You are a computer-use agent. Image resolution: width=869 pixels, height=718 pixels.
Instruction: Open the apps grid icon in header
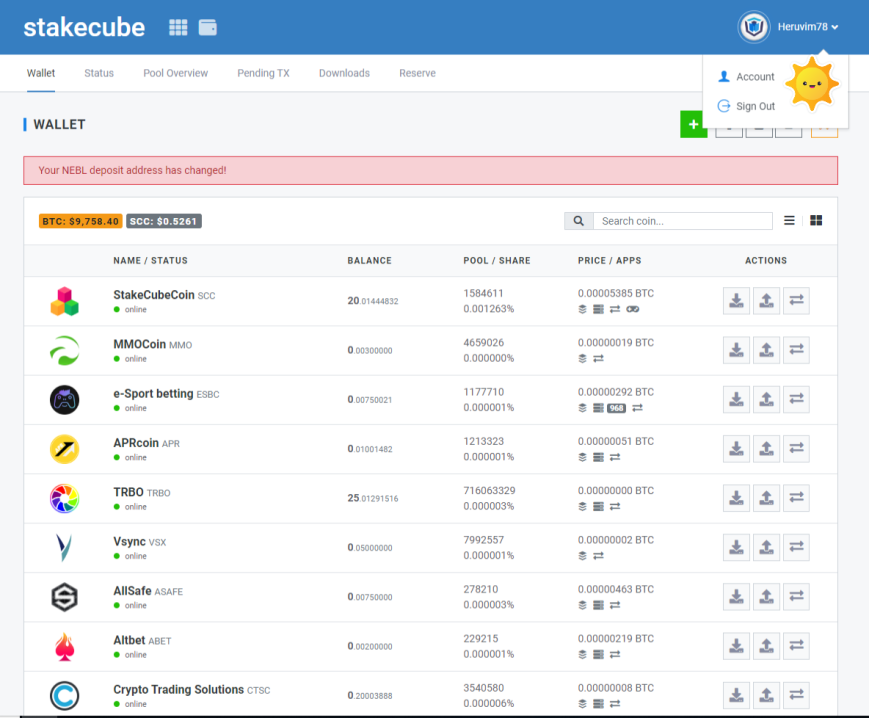[178, 27]
